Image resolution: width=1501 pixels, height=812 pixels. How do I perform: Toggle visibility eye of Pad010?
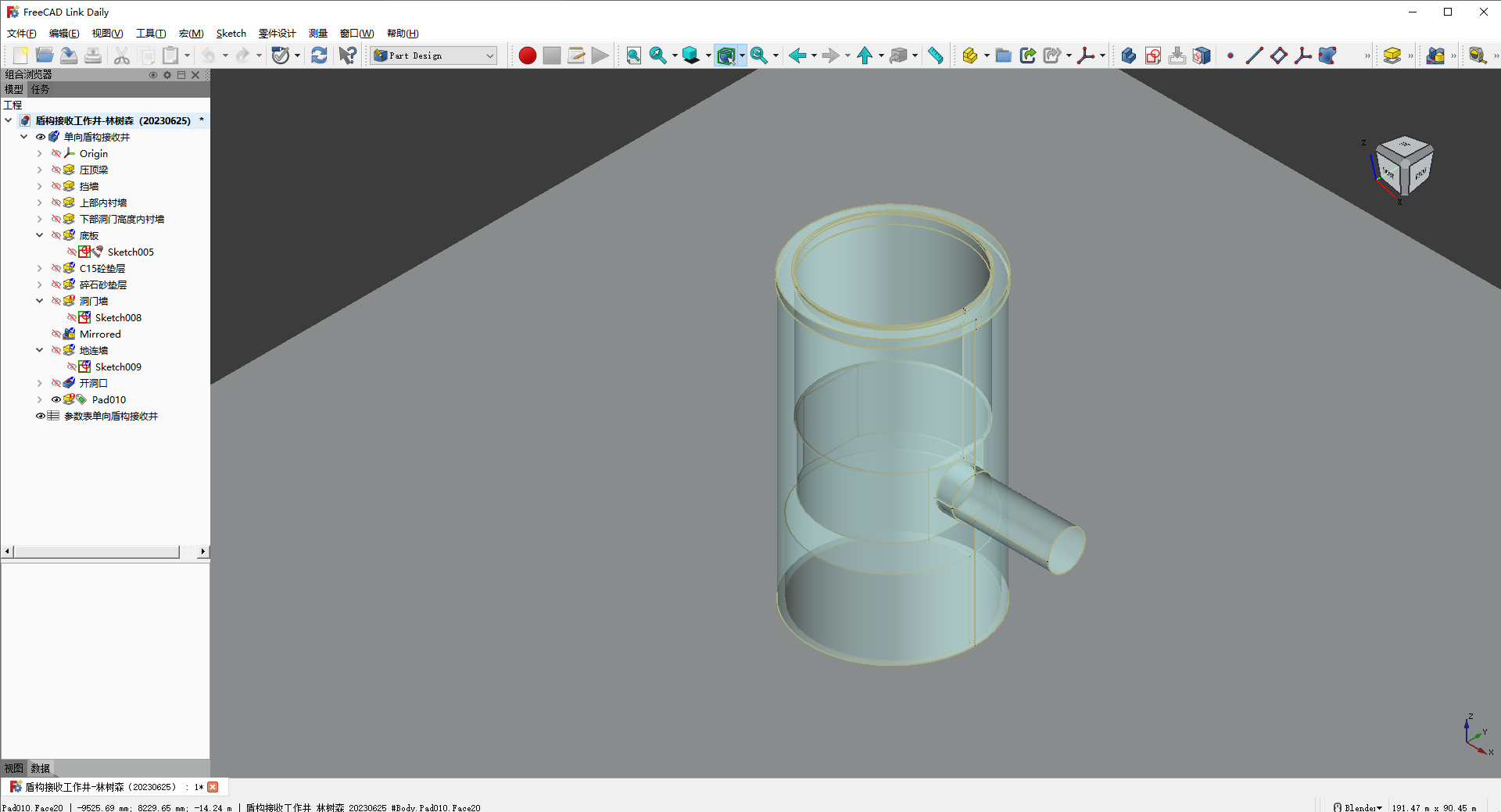[56, 399]
